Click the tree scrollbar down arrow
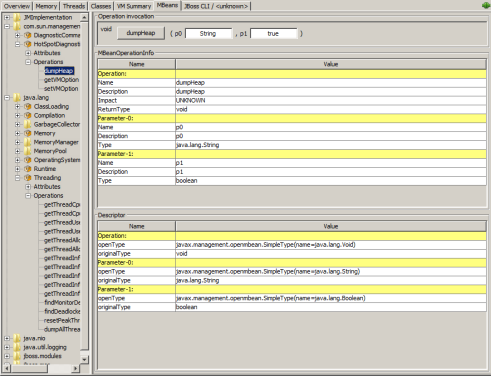The width and height of the screenshot is (491, 376). (84, 360)
